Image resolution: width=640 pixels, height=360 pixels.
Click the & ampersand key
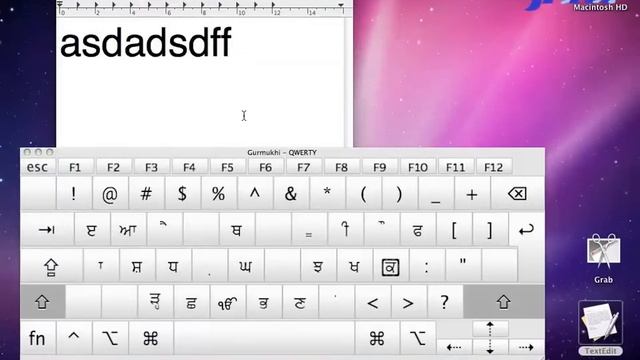[291, 194]
